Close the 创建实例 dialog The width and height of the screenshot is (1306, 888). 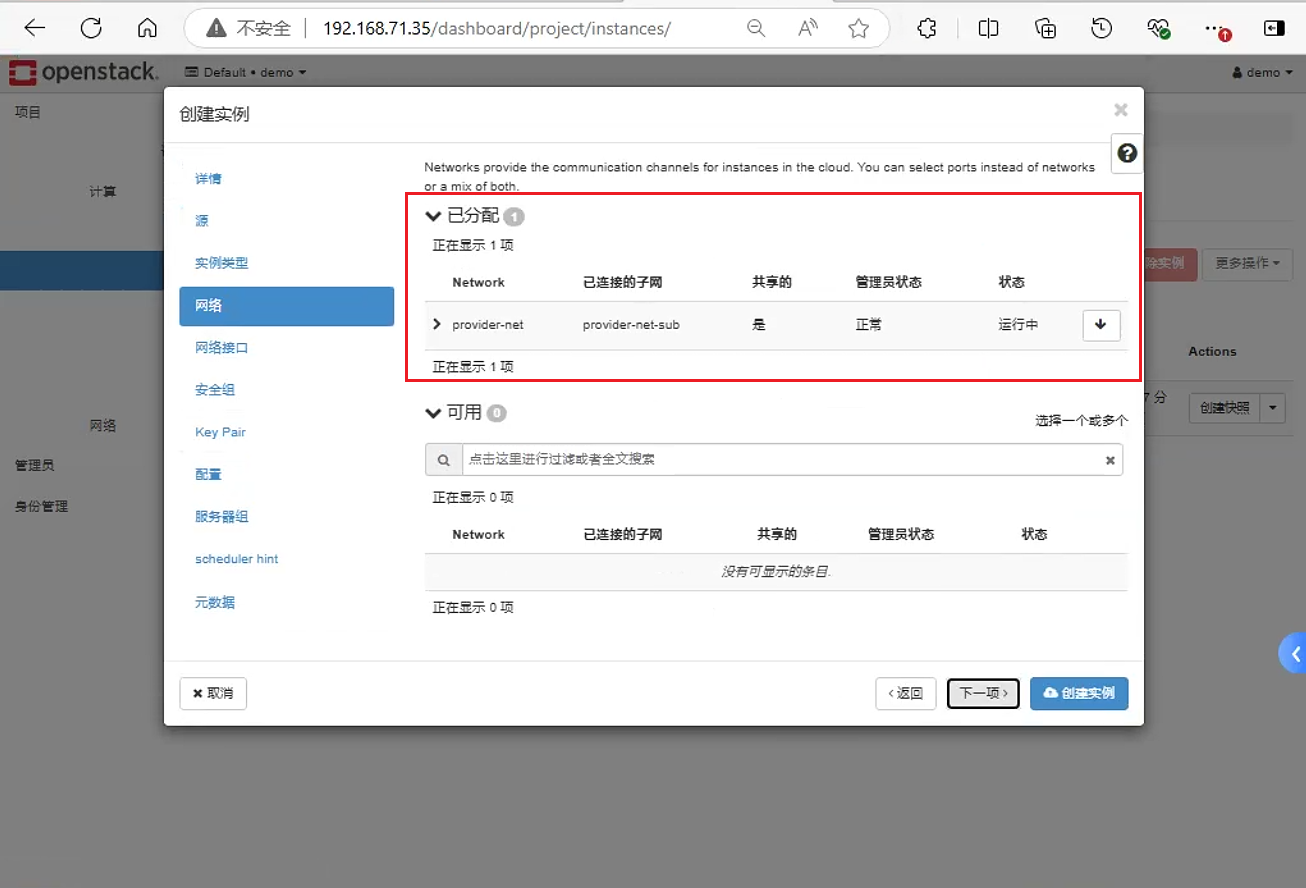[x=1121, y=110]
